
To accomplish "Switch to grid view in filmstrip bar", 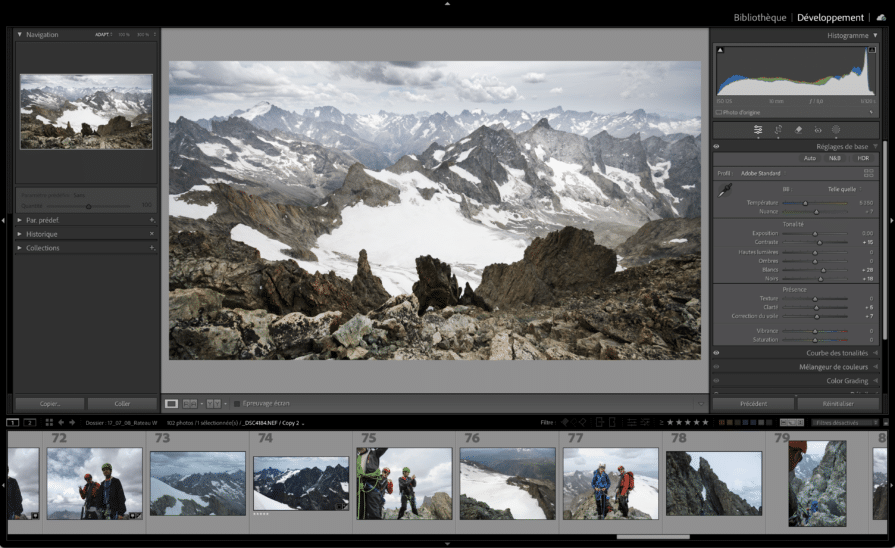I will (49, 422).
